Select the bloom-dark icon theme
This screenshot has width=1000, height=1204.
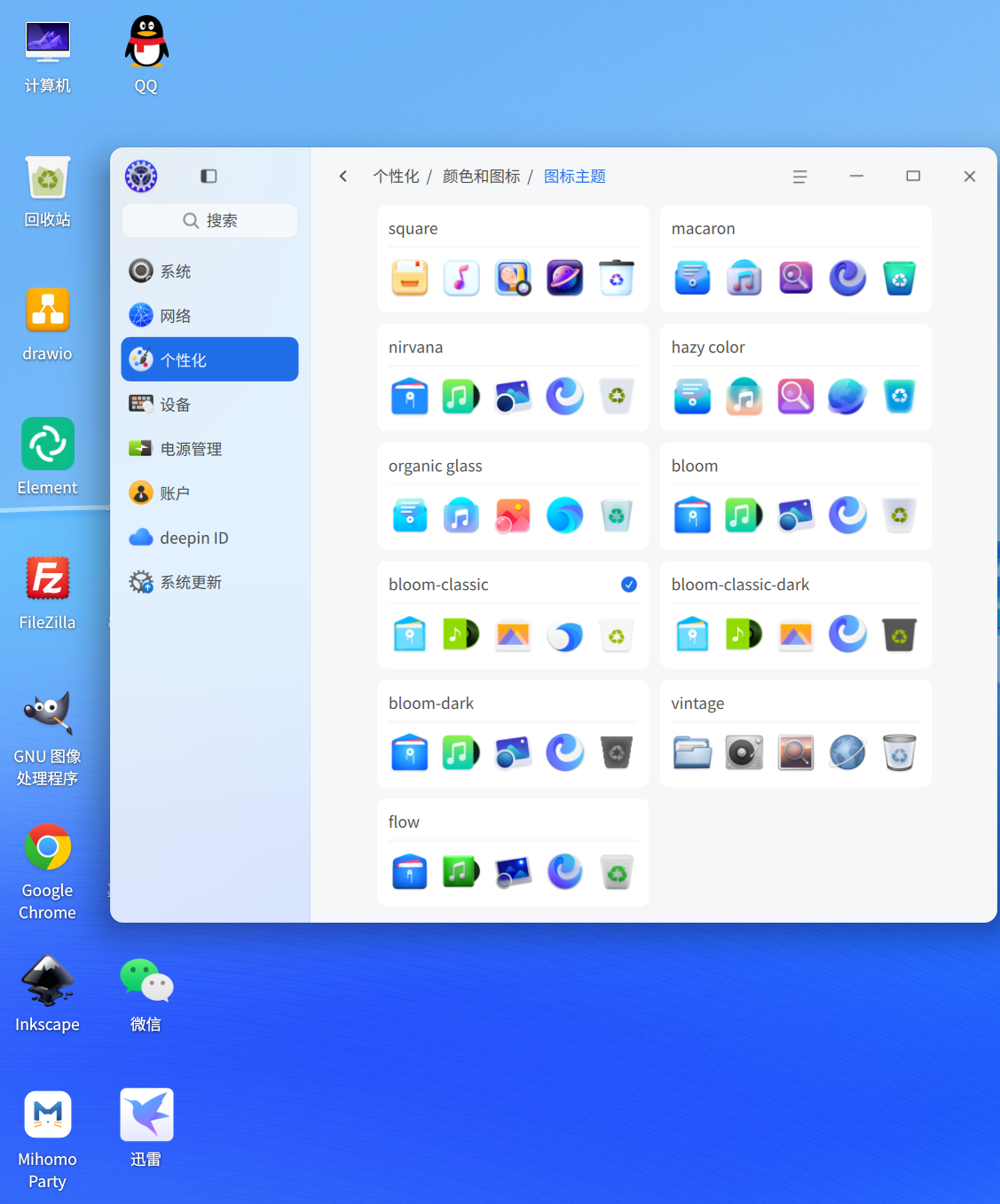(513, 734)
